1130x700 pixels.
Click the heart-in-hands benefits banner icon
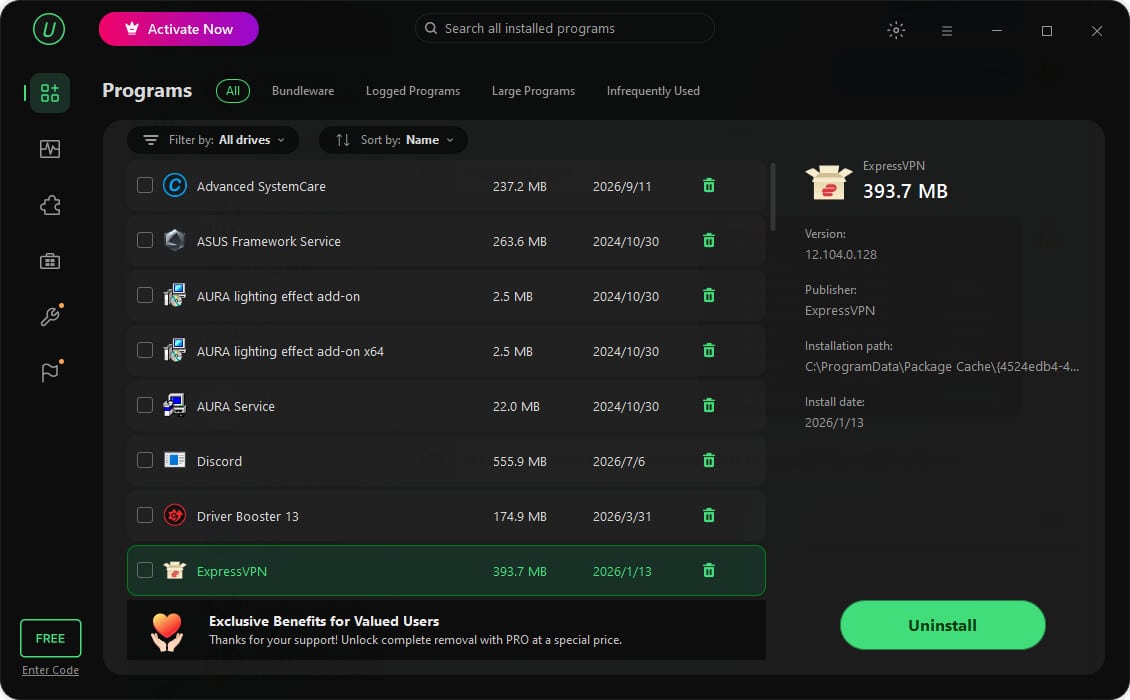pos(167,632)
